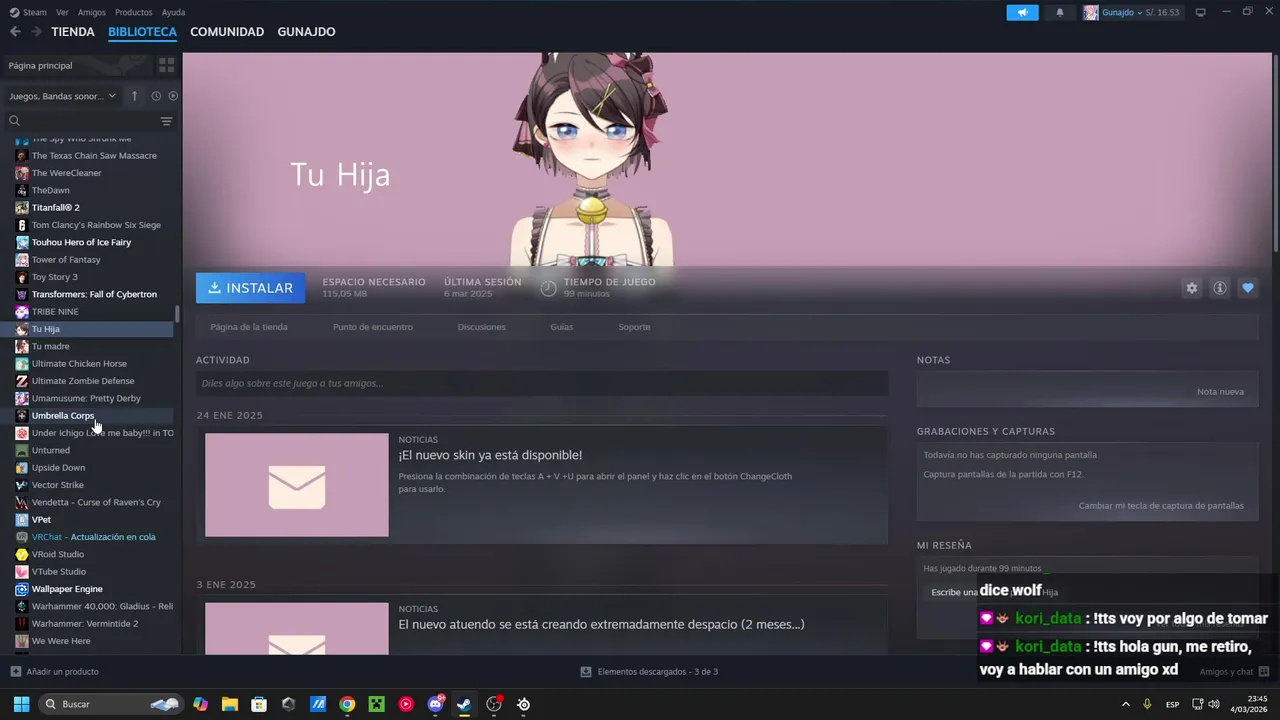The width and height of the screenshot is (1280, 720).
Task: Select VTube Studio in the library
Action: click(59, 572)
